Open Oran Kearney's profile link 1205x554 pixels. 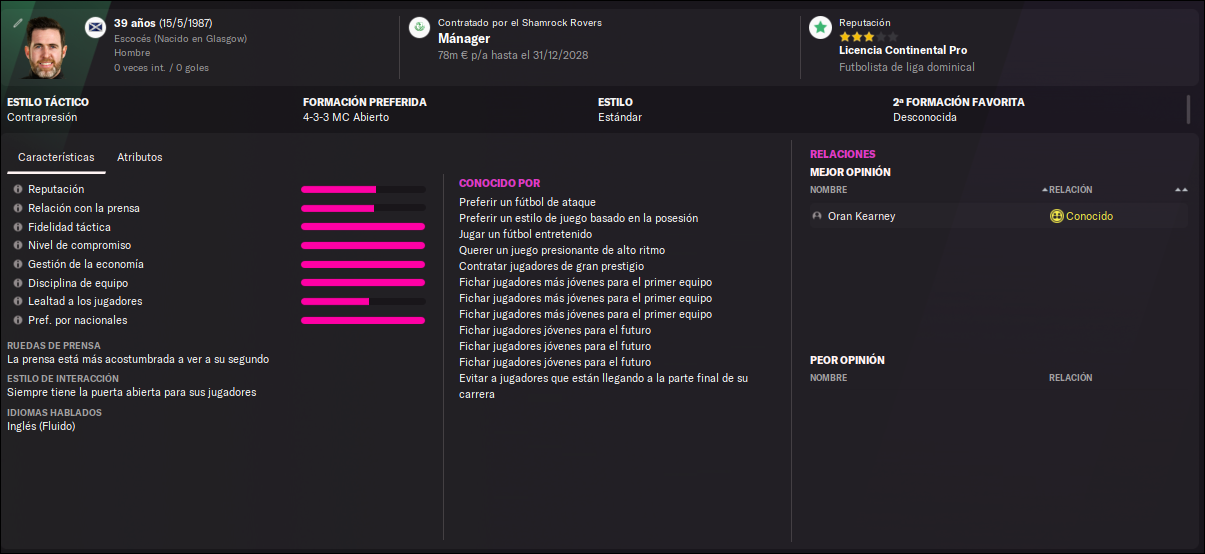coord(861,216)
